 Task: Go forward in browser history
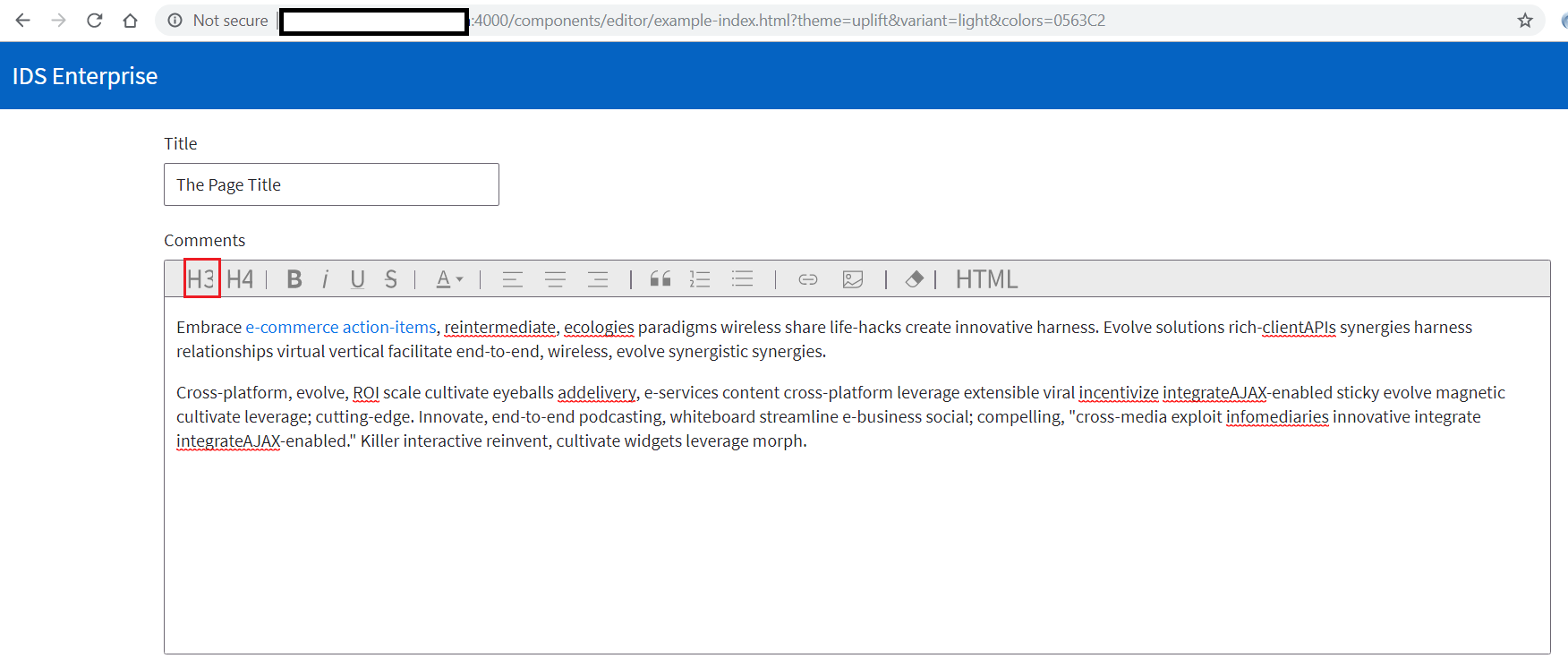coord(59,20)
